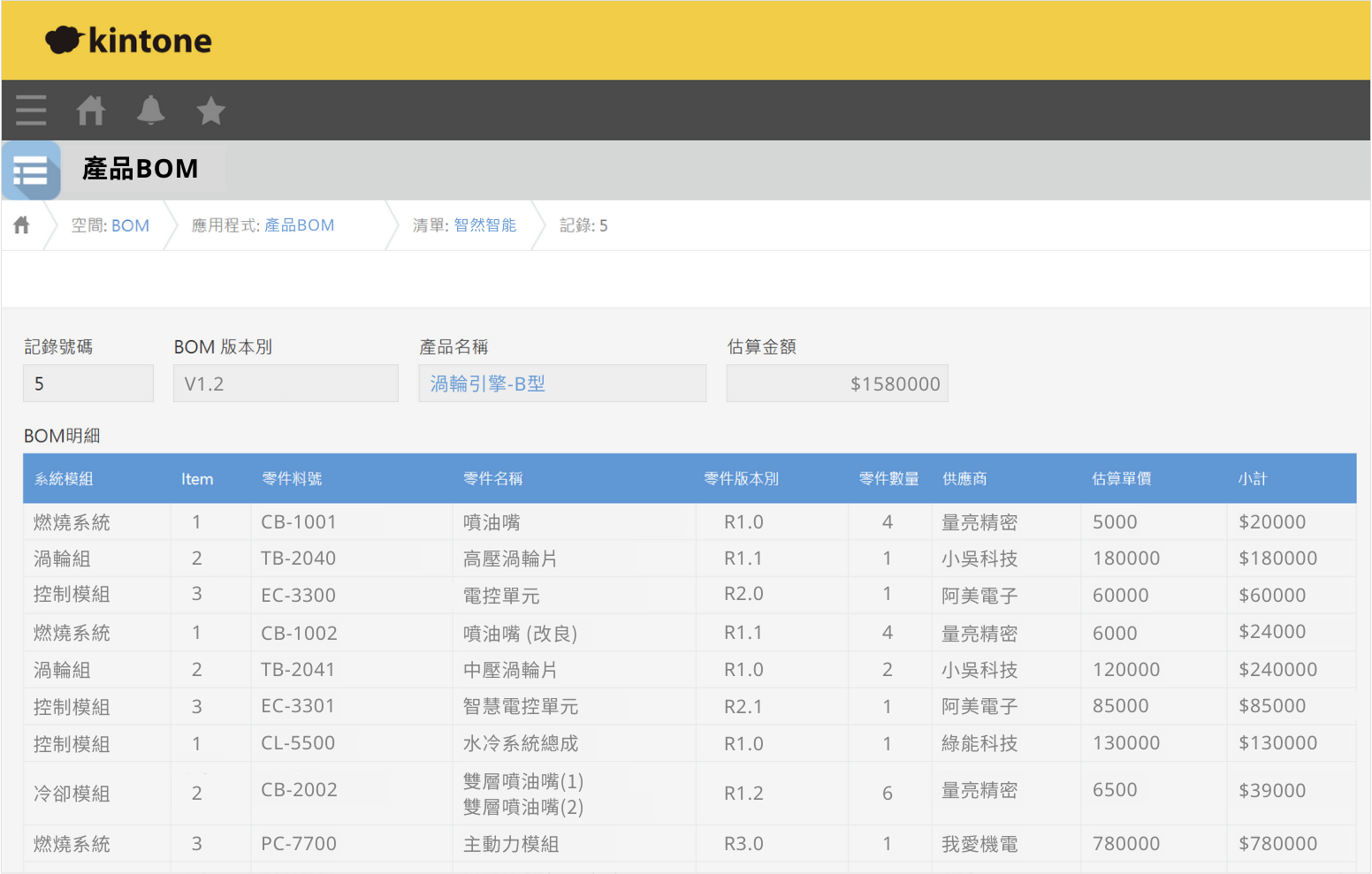The width and height of the screenshot is (1372, 874).
Task: Click supplier 綠能科技
Action: (x=979, y=743)
